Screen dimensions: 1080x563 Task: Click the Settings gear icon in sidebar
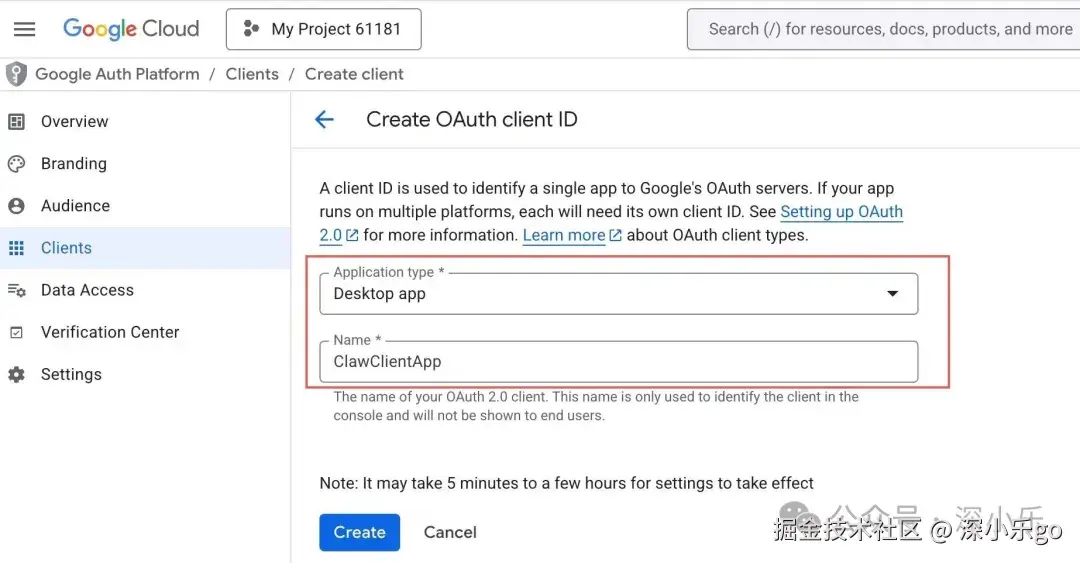tap(17, 374)
